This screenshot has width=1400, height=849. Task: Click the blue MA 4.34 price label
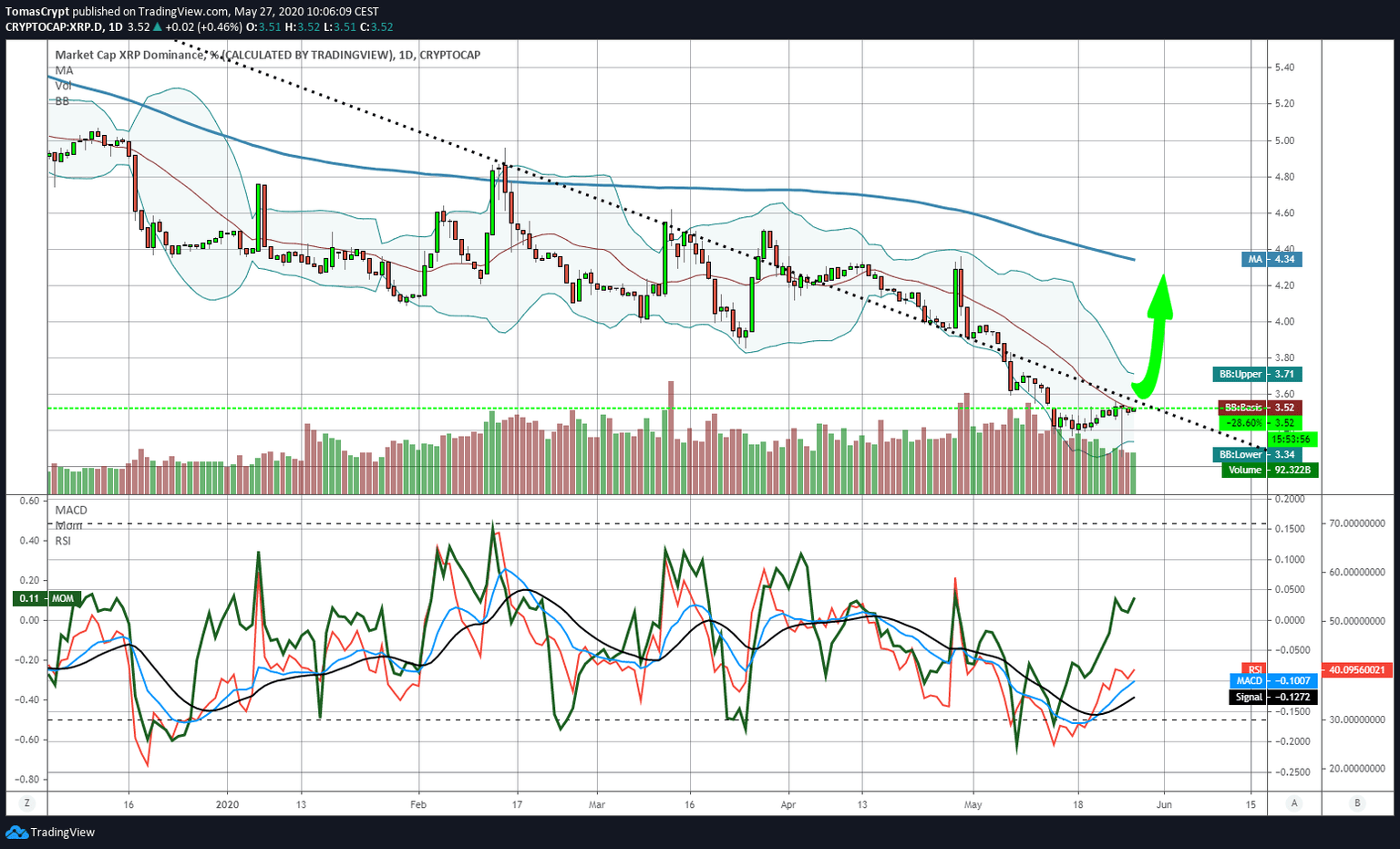point(1271,260)
